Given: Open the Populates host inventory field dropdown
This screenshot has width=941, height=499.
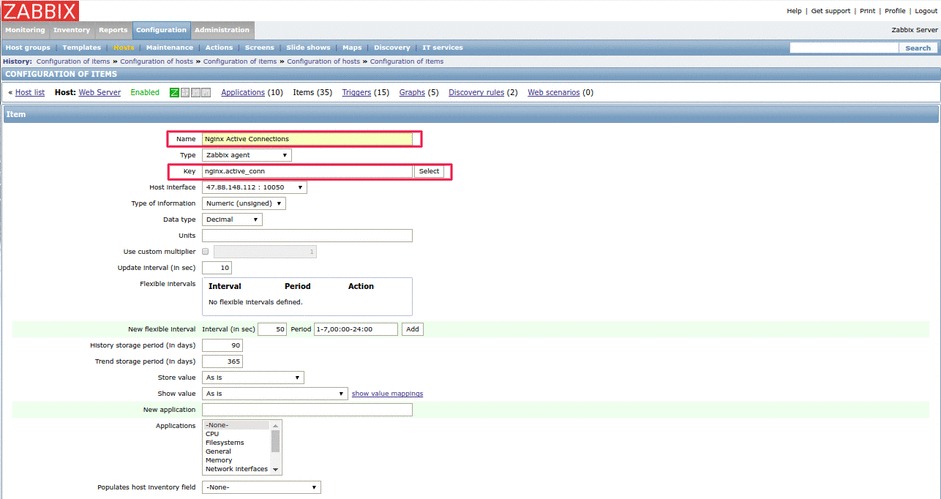Looking at the screenshot, I should point(261,488).
